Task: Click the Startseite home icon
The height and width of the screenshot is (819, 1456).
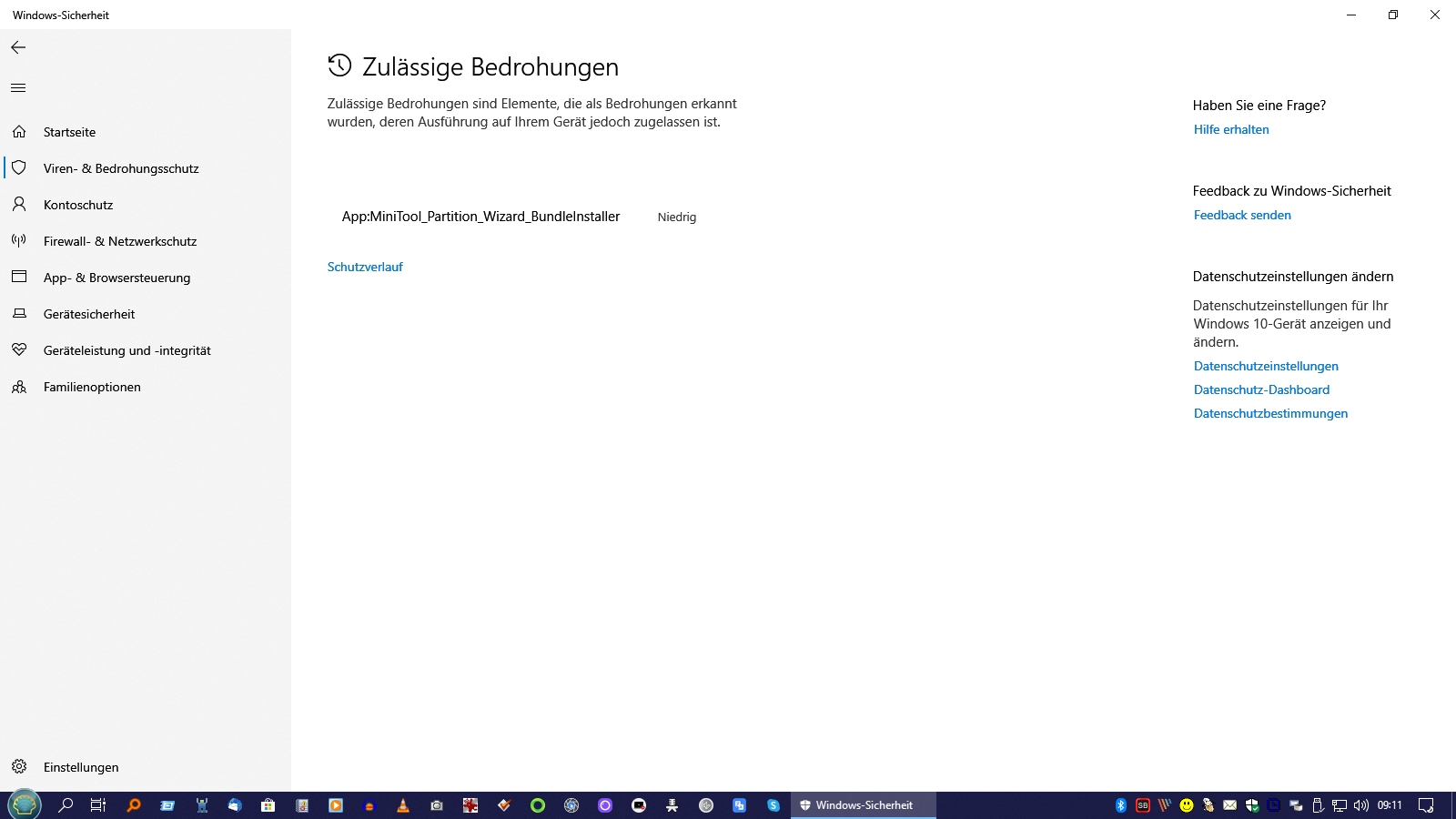Action: 19,132
